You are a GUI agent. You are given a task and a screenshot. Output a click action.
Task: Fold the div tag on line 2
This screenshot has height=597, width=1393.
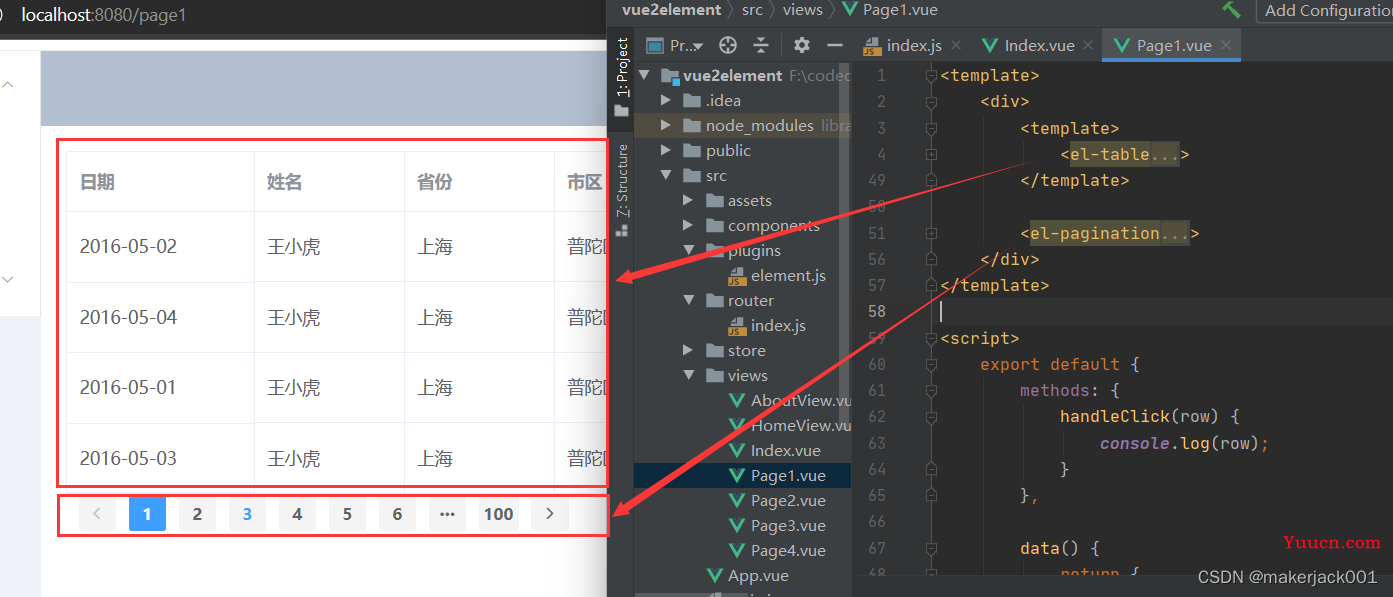931,101
